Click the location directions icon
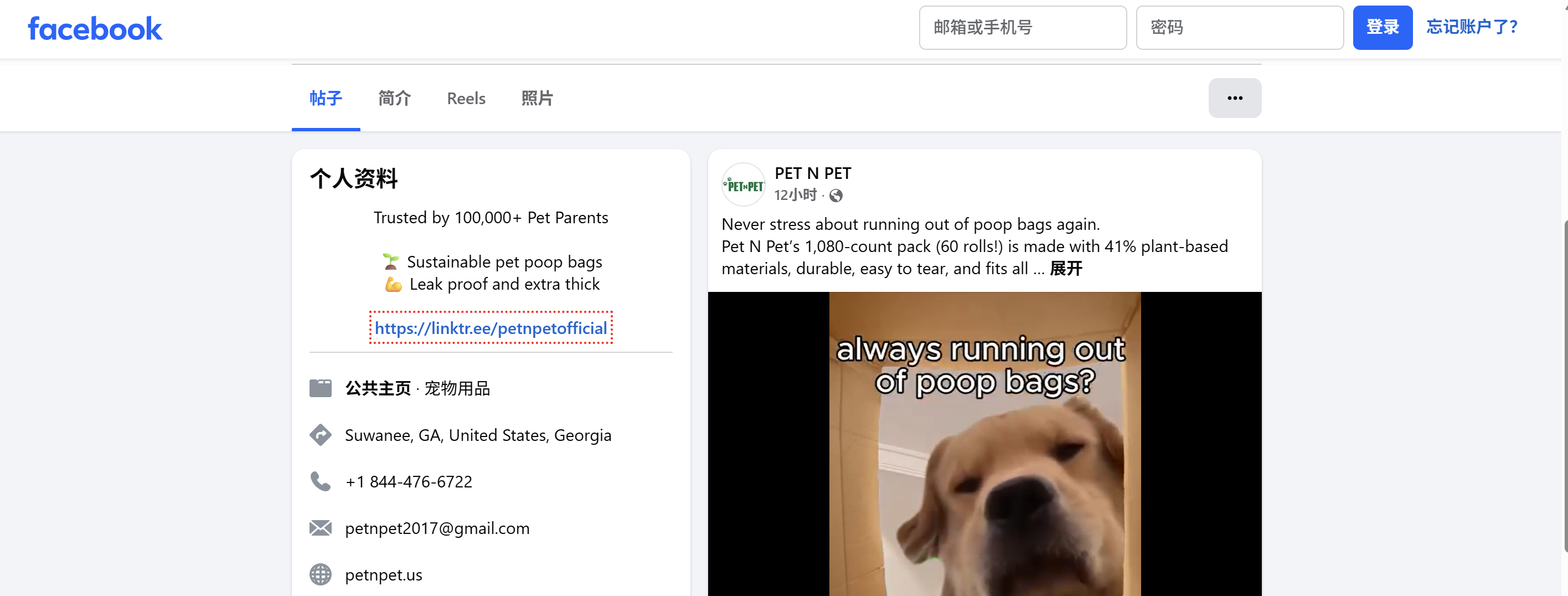Viewport: 1568px width, 596px height. click(320, 435)
